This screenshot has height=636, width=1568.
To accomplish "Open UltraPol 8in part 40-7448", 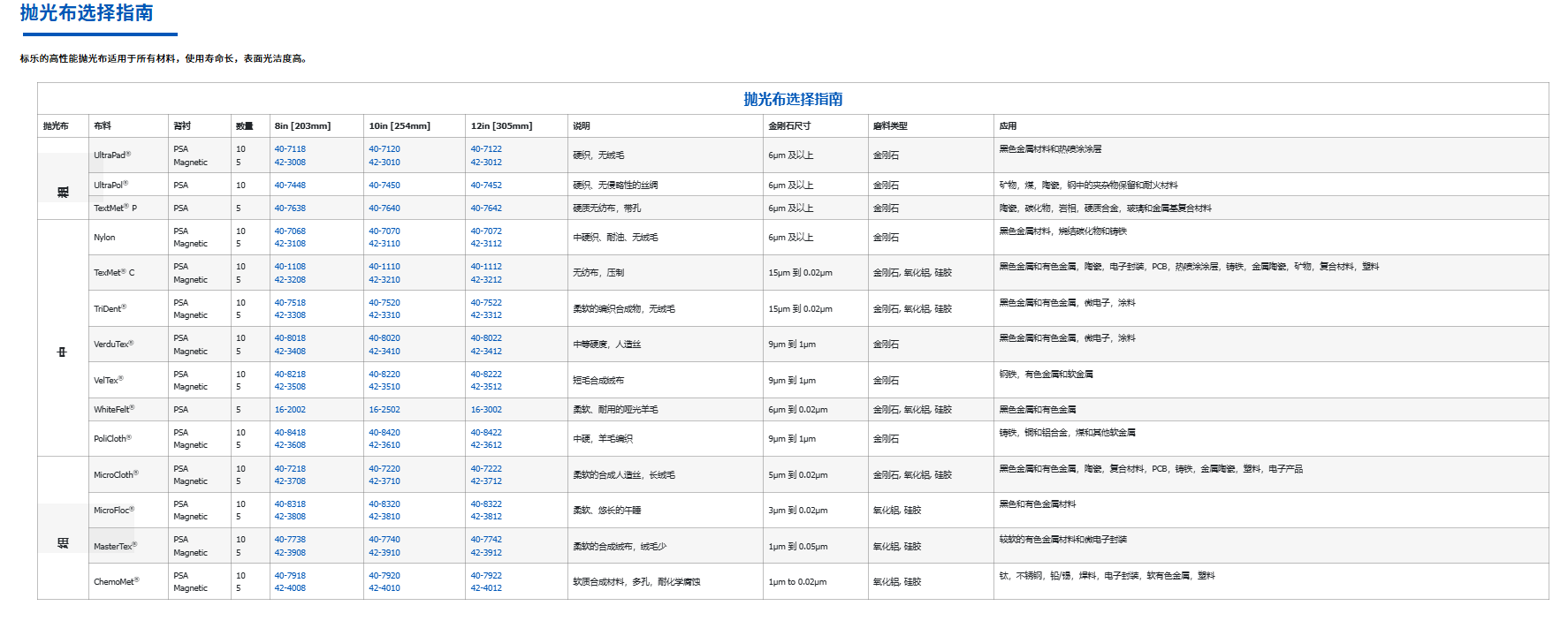I will [x=290, y=185].
